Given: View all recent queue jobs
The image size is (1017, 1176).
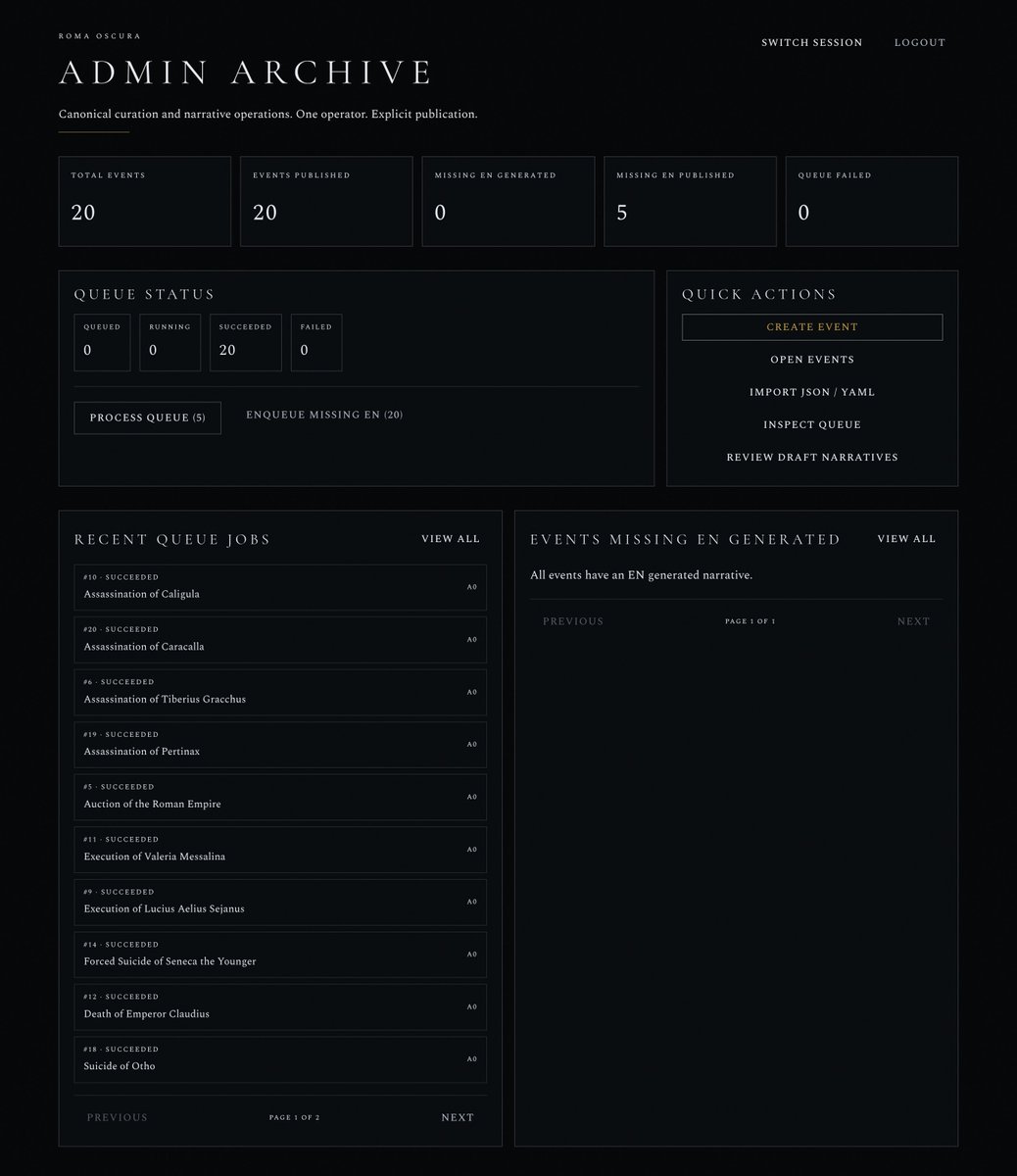Looking at the screenshot, I should pos(451,539).
